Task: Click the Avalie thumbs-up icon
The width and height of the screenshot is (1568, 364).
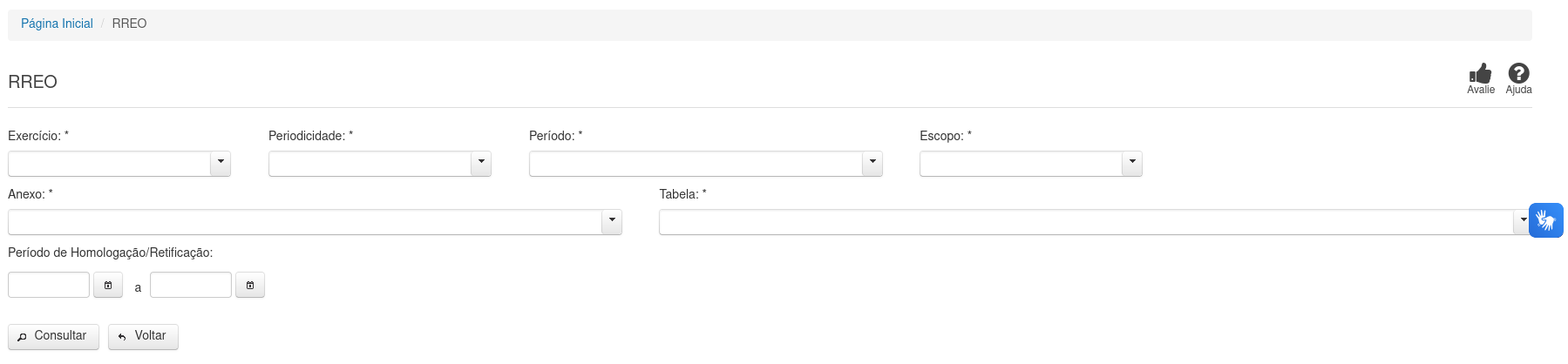Action: point(1480,74)
